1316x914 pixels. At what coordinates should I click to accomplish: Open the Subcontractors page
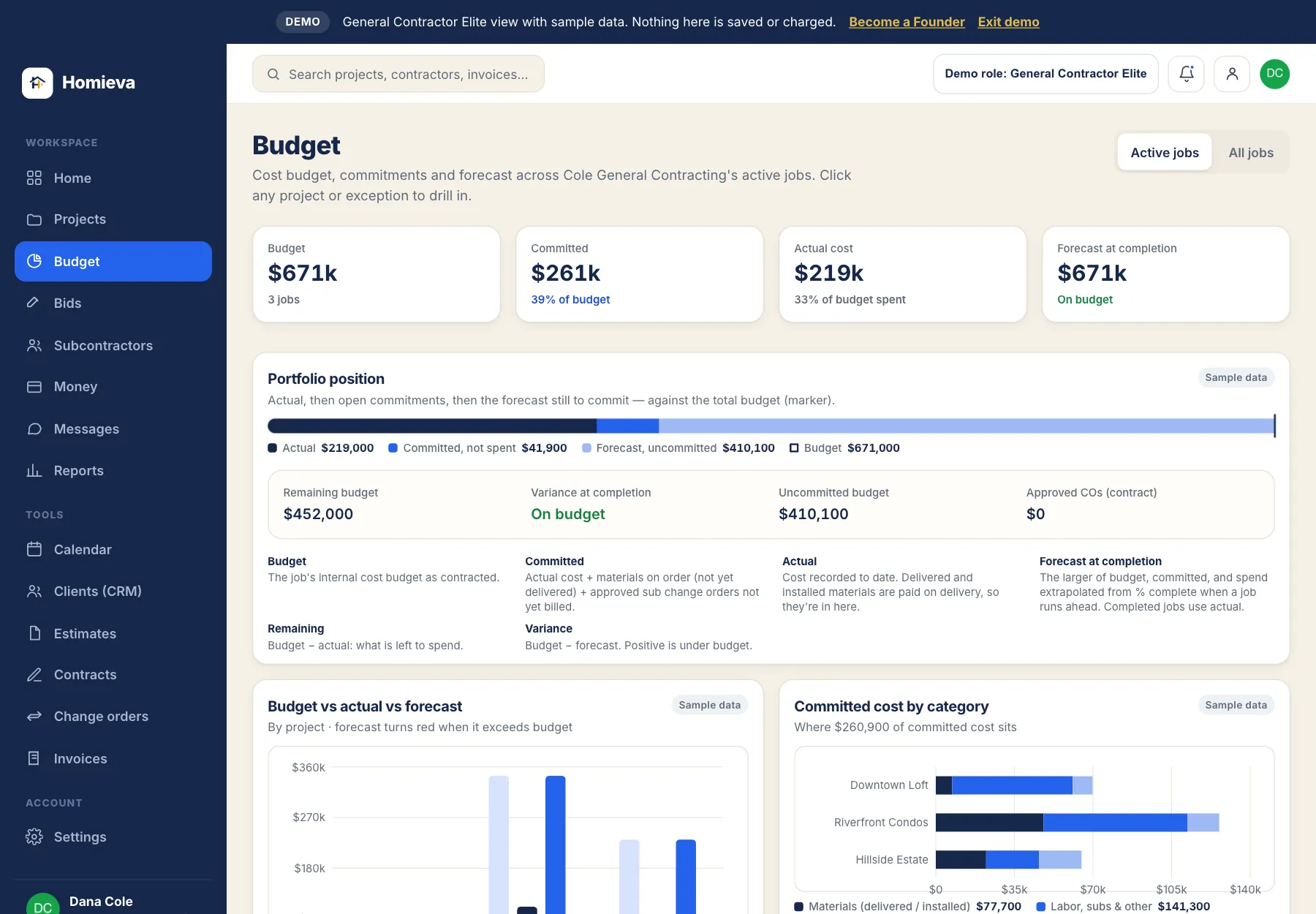113,345
